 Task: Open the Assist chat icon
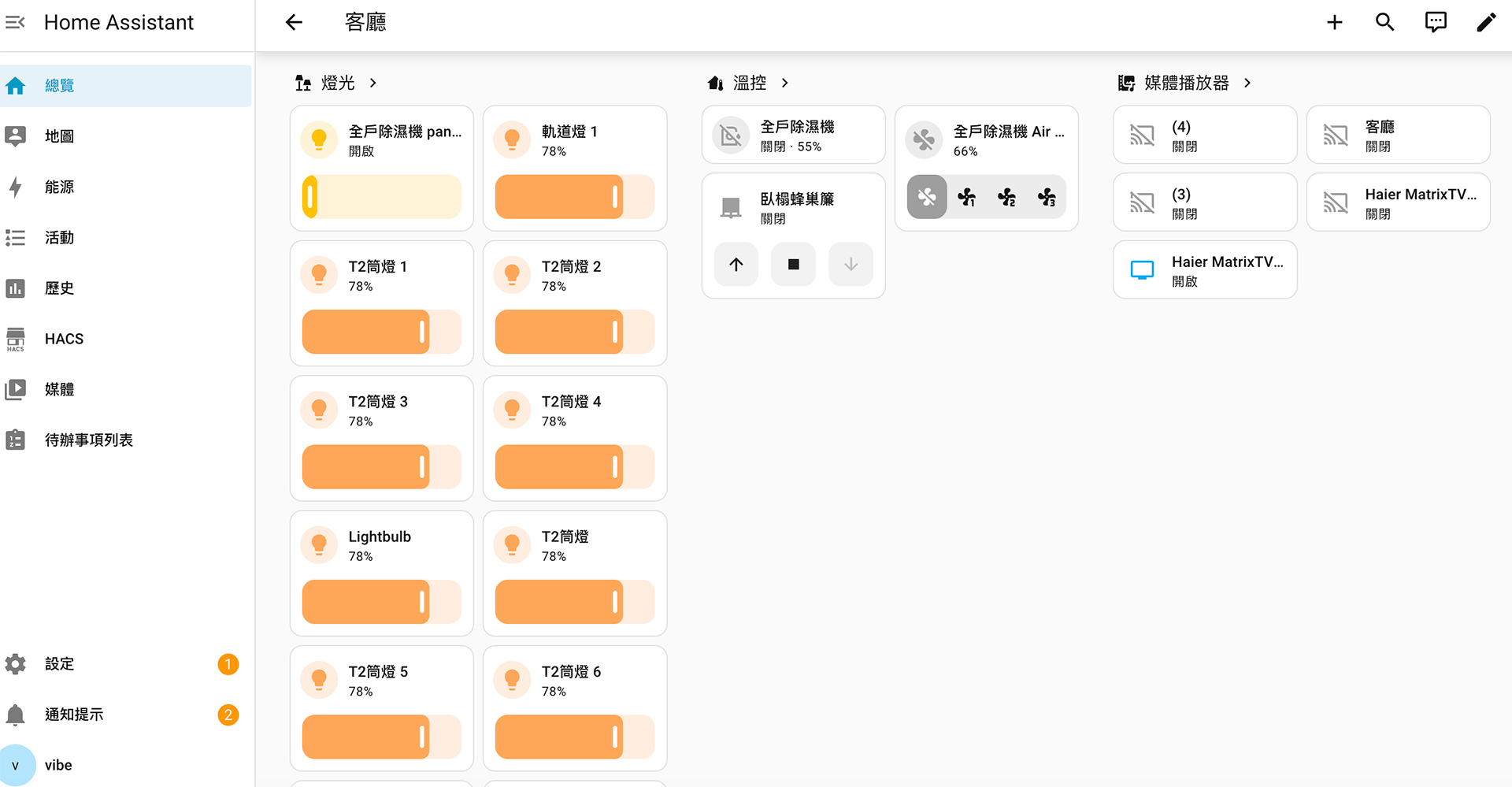pyautogui.click(x=1436, y=22)
